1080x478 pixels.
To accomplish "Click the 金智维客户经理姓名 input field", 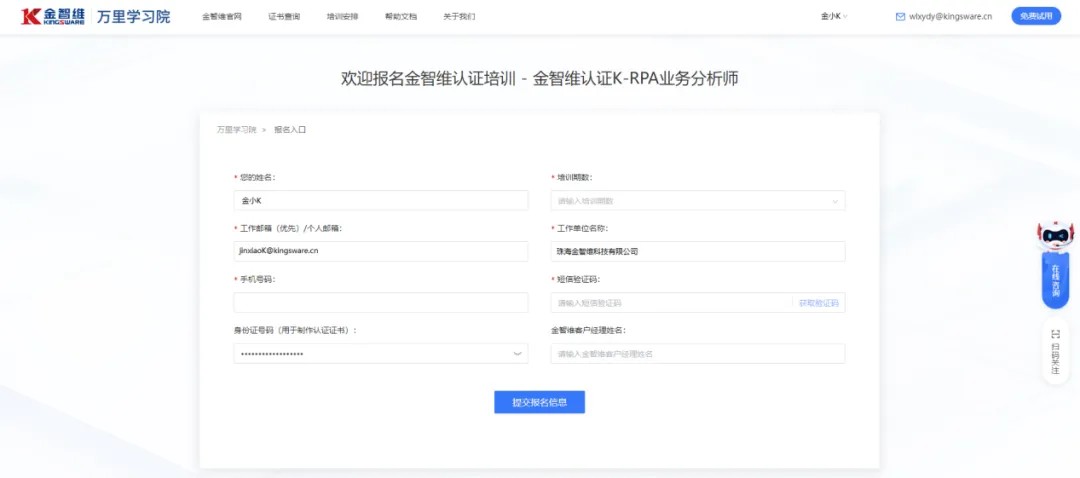I will coord(698,353).
